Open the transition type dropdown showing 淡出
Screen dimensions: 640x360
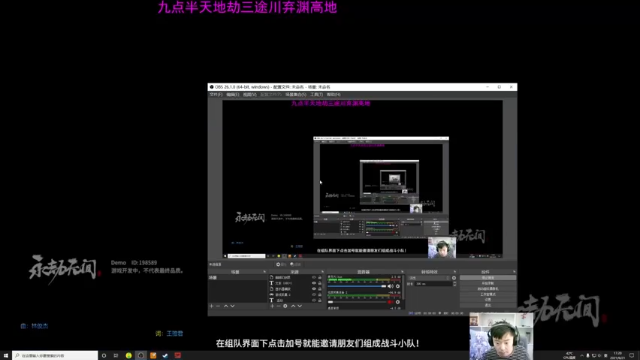tap(429, 278)
